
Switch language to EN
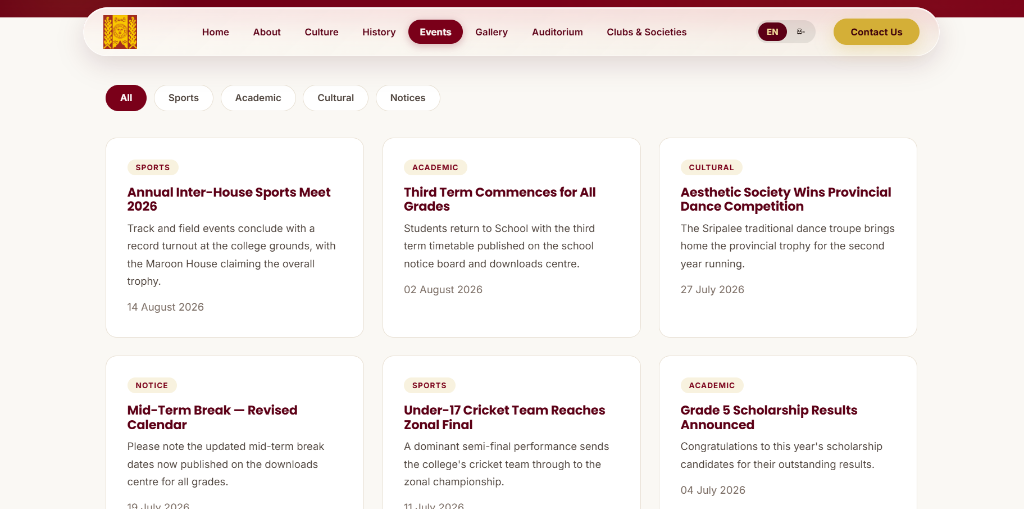pos(773,32)
